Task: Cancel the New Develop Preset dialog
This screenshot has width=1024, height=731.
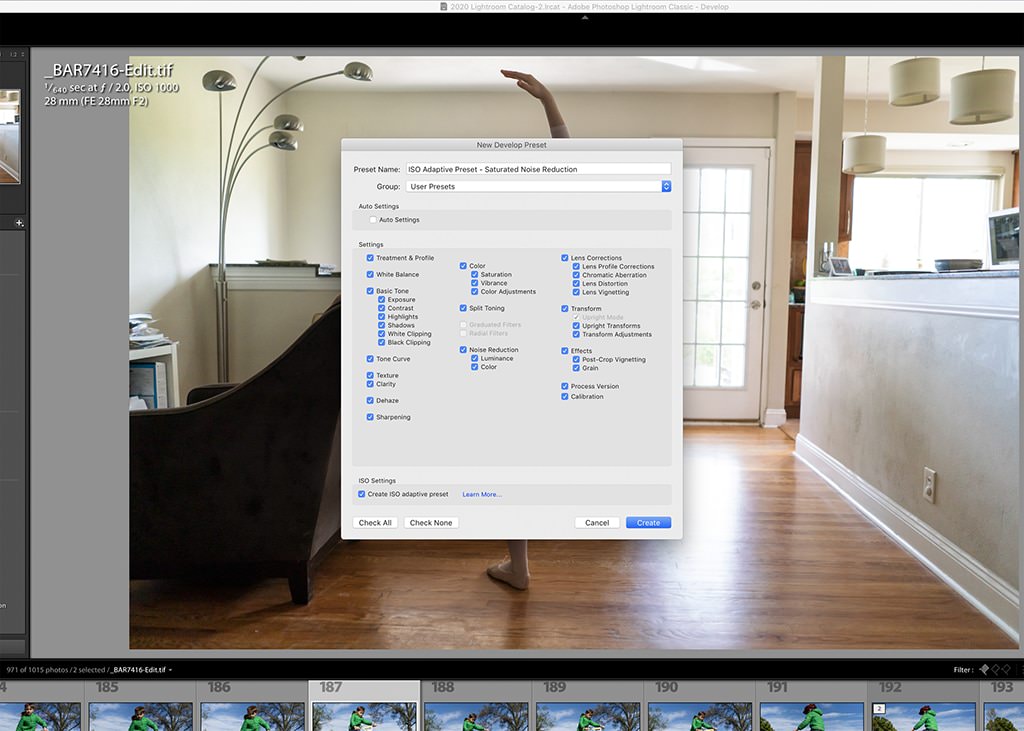Action: click(x=597, y=523)
